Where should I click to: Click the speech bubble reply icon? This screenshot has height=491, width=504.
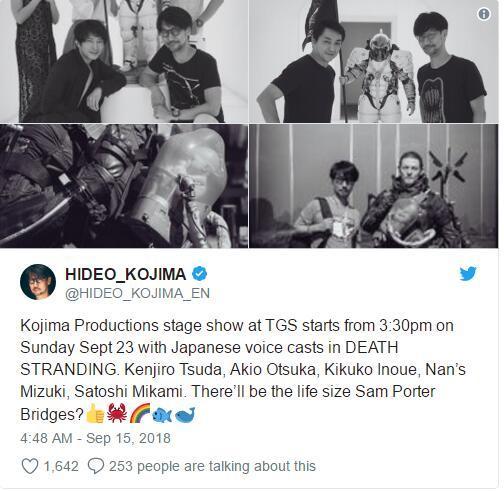coord(96,466)
